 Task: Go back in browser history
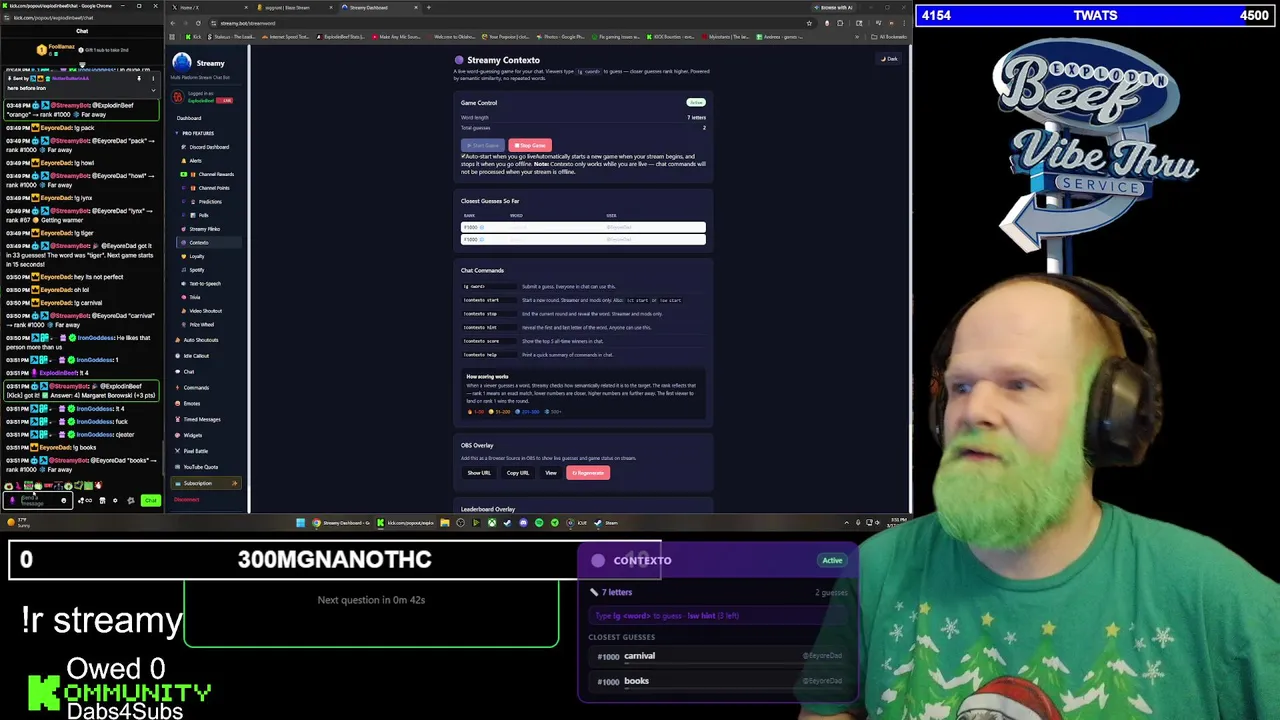[174, 23]
